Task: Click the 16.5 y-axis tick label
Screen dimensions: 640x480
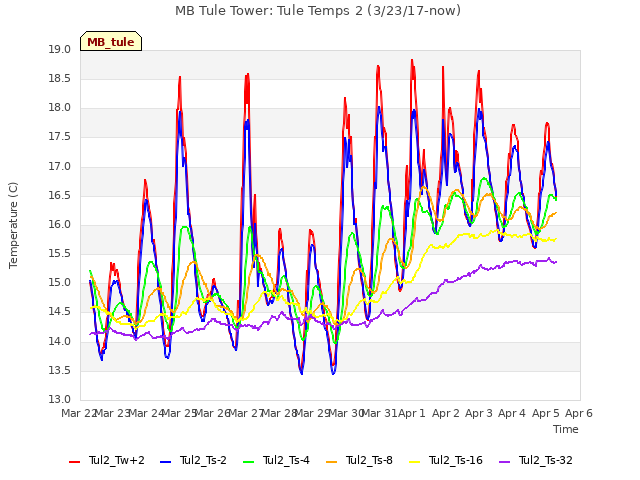Action: (60, 196)
